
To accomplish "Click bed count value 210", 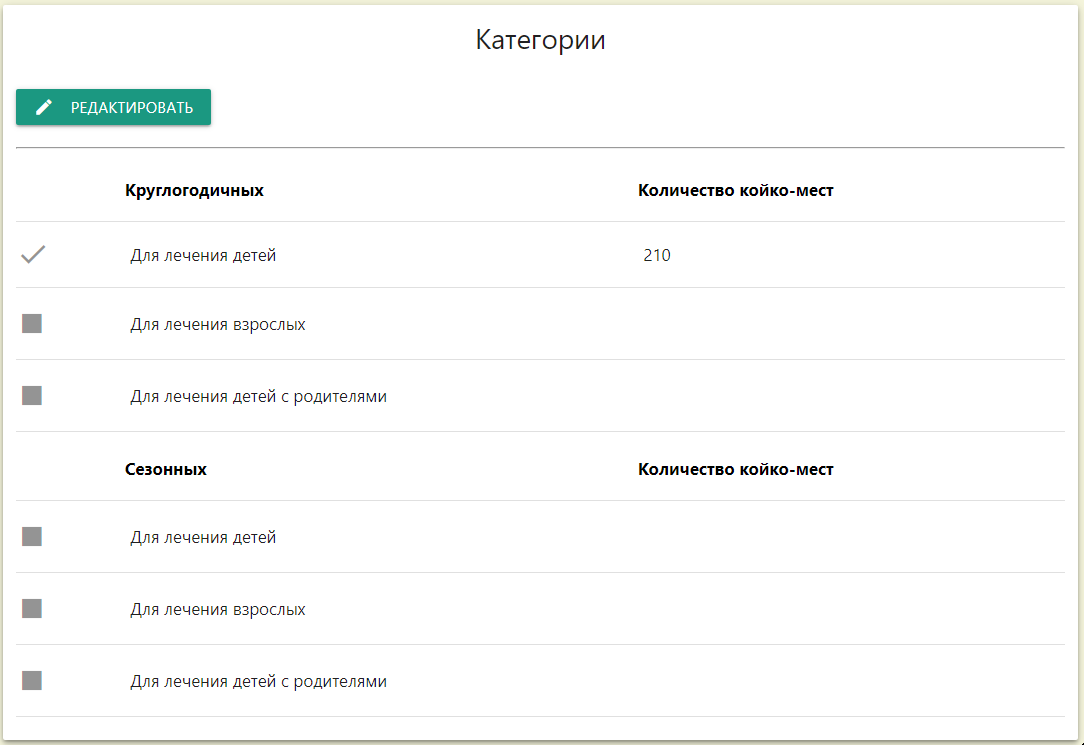I will point(657,255).
